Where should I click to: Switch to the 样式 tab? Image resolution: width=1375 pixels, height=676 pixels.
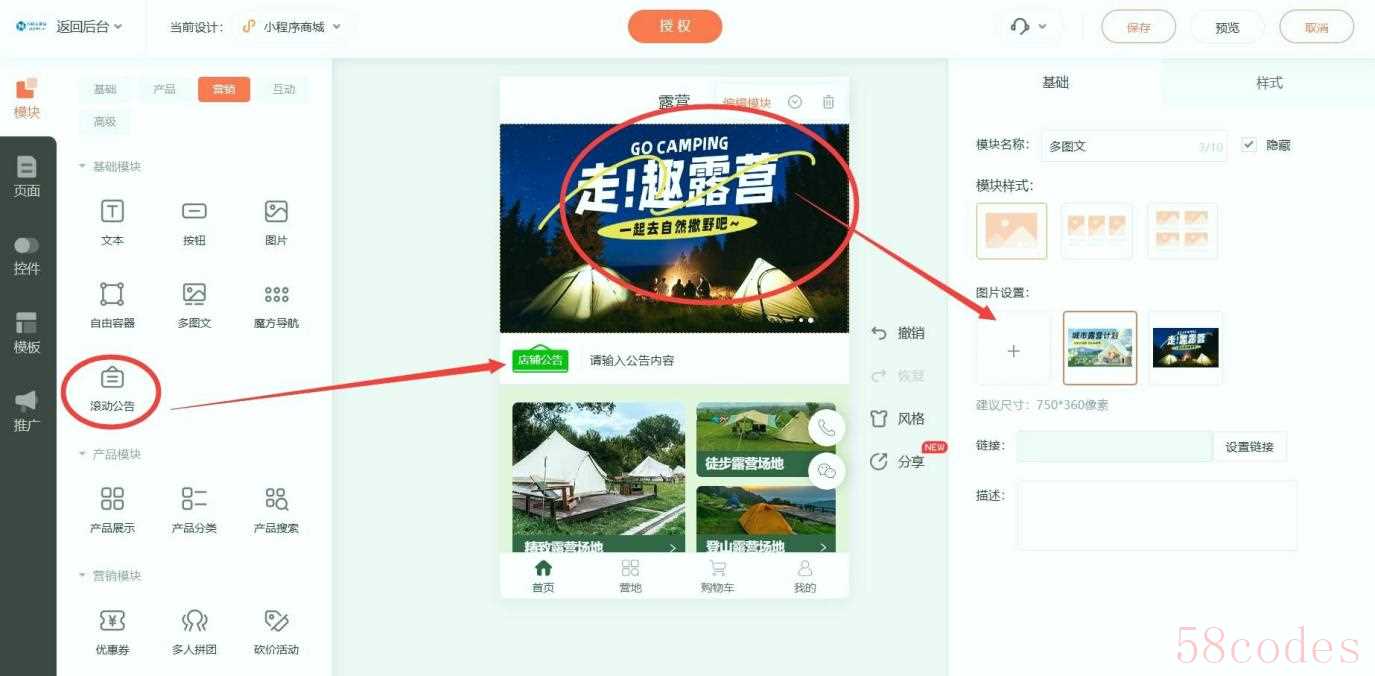[x=1268, y=83]
